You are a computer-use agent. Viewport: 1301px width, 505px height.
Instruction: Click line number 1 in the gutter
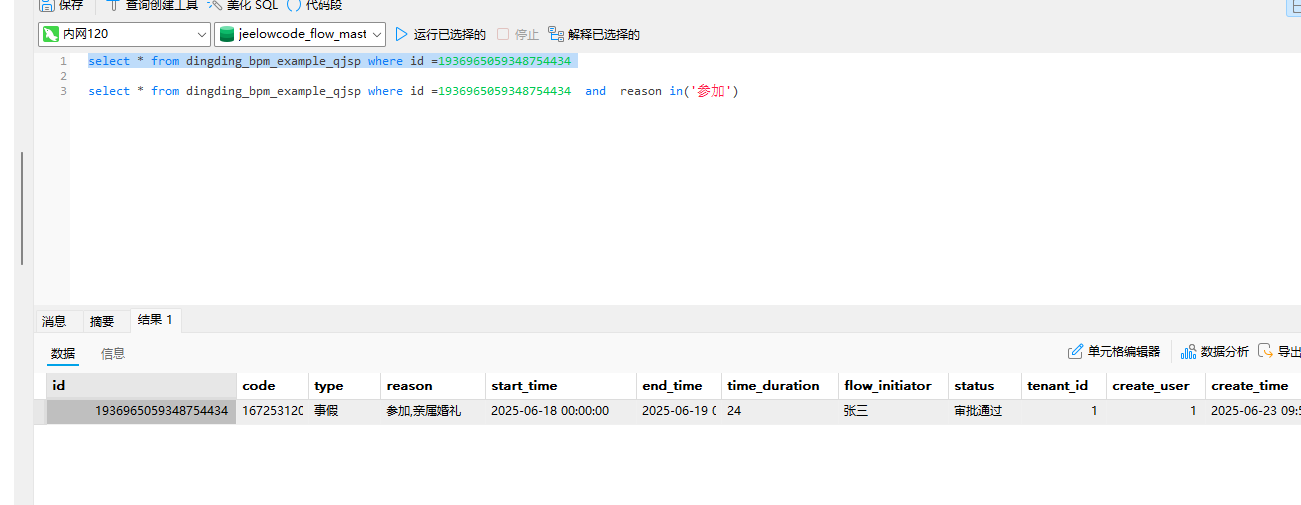pyautogui.click(x=63, y=61)
